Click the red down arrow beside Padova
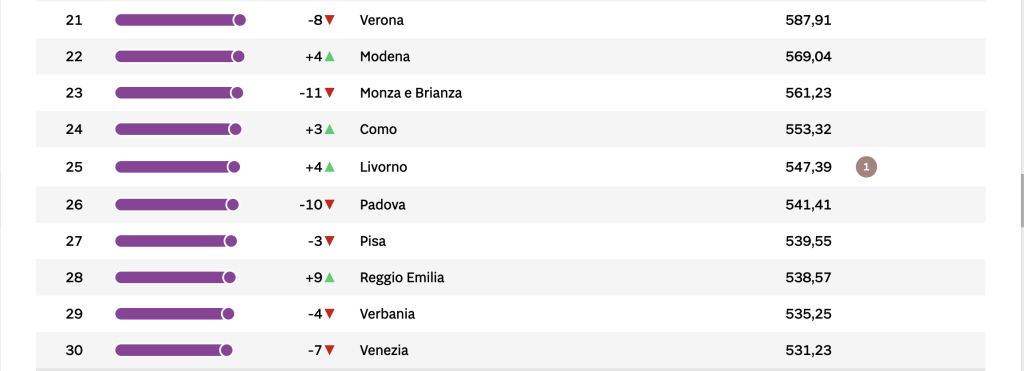This screenshot has height=371, width=1024. pos(330,204)
